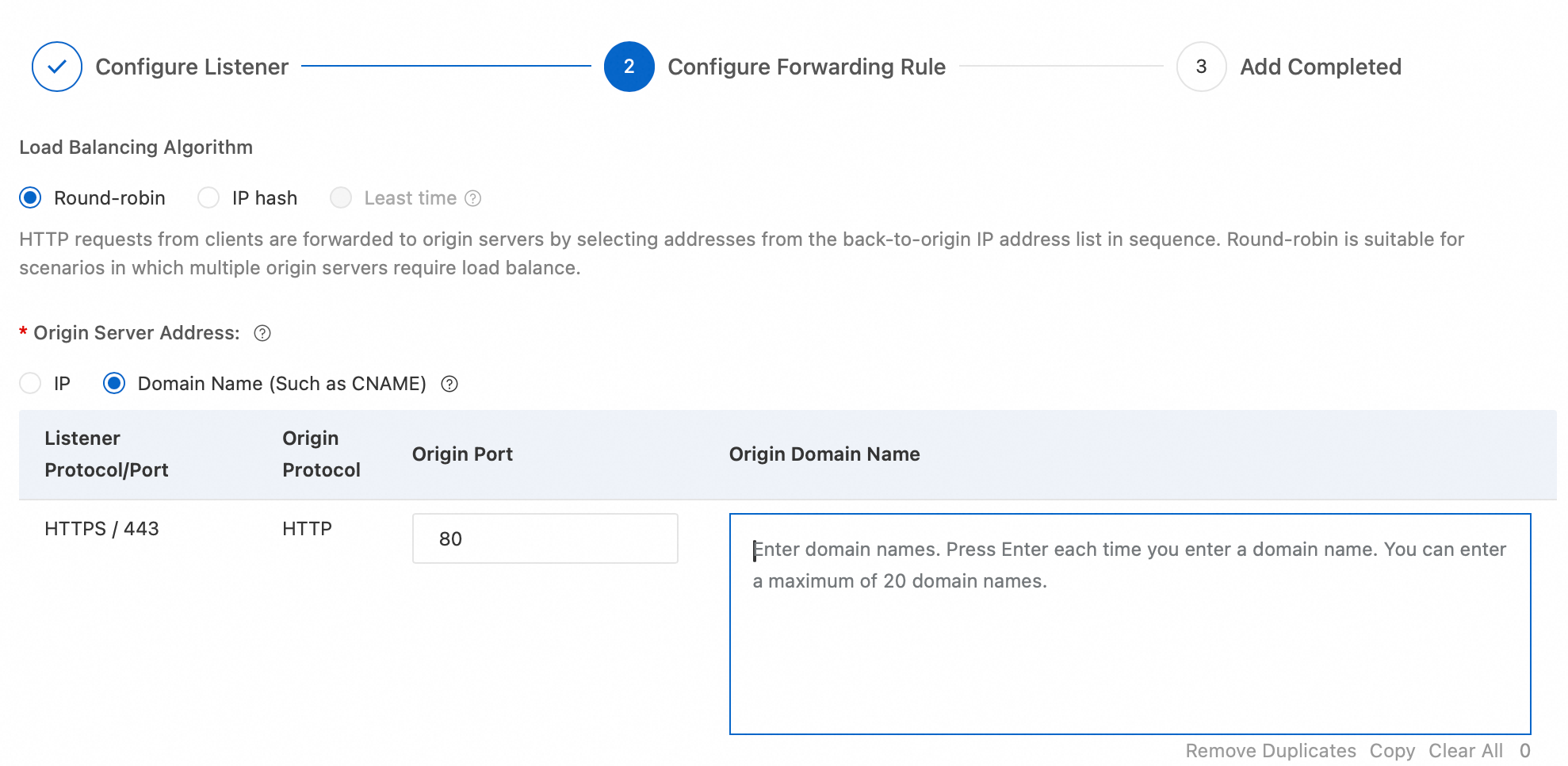Image resolution: width=1568 pixels, height=766 pixels.
Task: Click the Load Balancing Algorithm heading
Action: tap(136, 147)
